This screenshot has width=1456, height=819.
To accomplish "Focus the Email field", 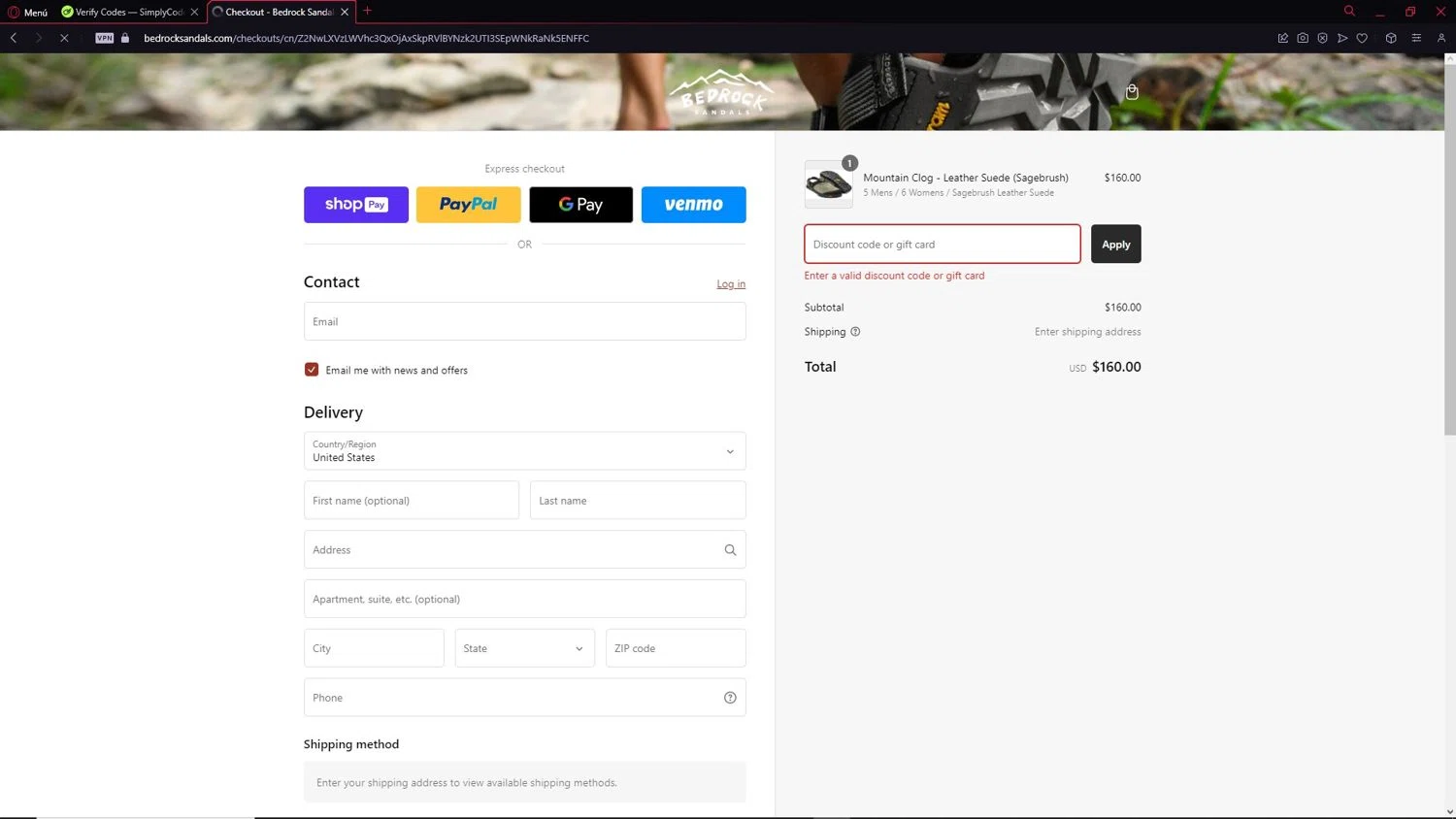I will pyautogui.click(x=525, y=321).
